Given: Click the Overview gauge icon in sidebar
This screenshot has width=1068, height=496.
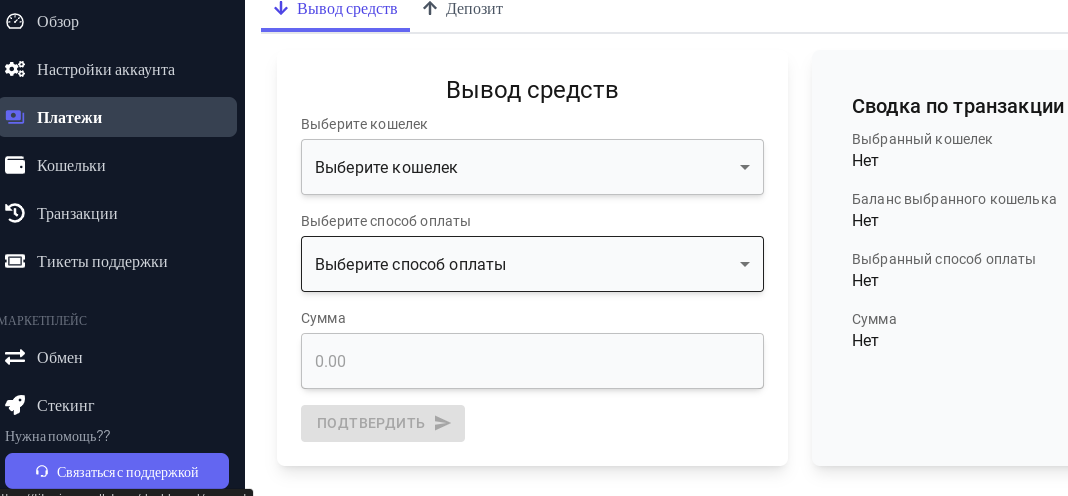Looking at the screenshot, I should (x=15, y=21).
